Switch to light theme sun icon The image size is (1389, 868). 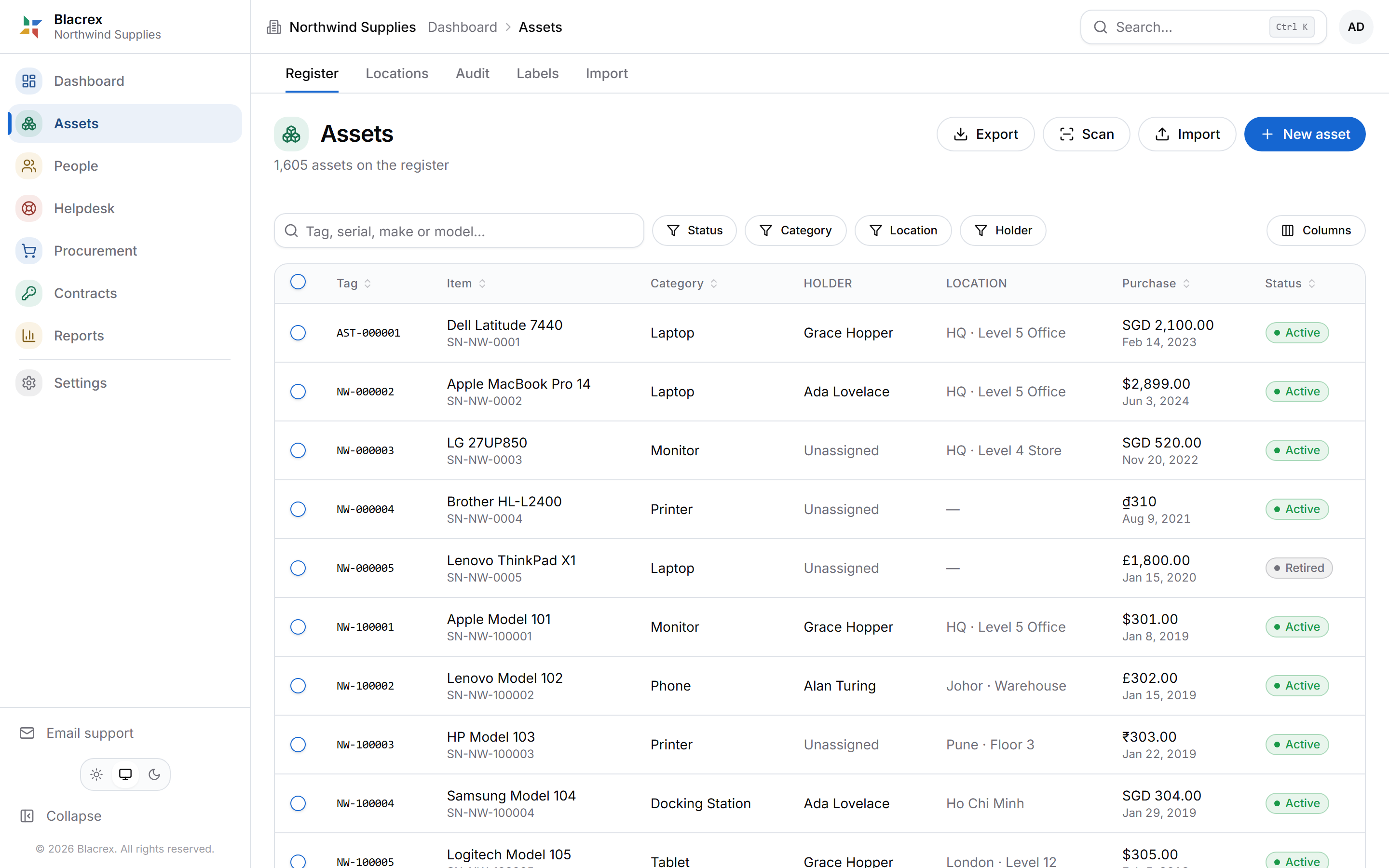[96, 774]
